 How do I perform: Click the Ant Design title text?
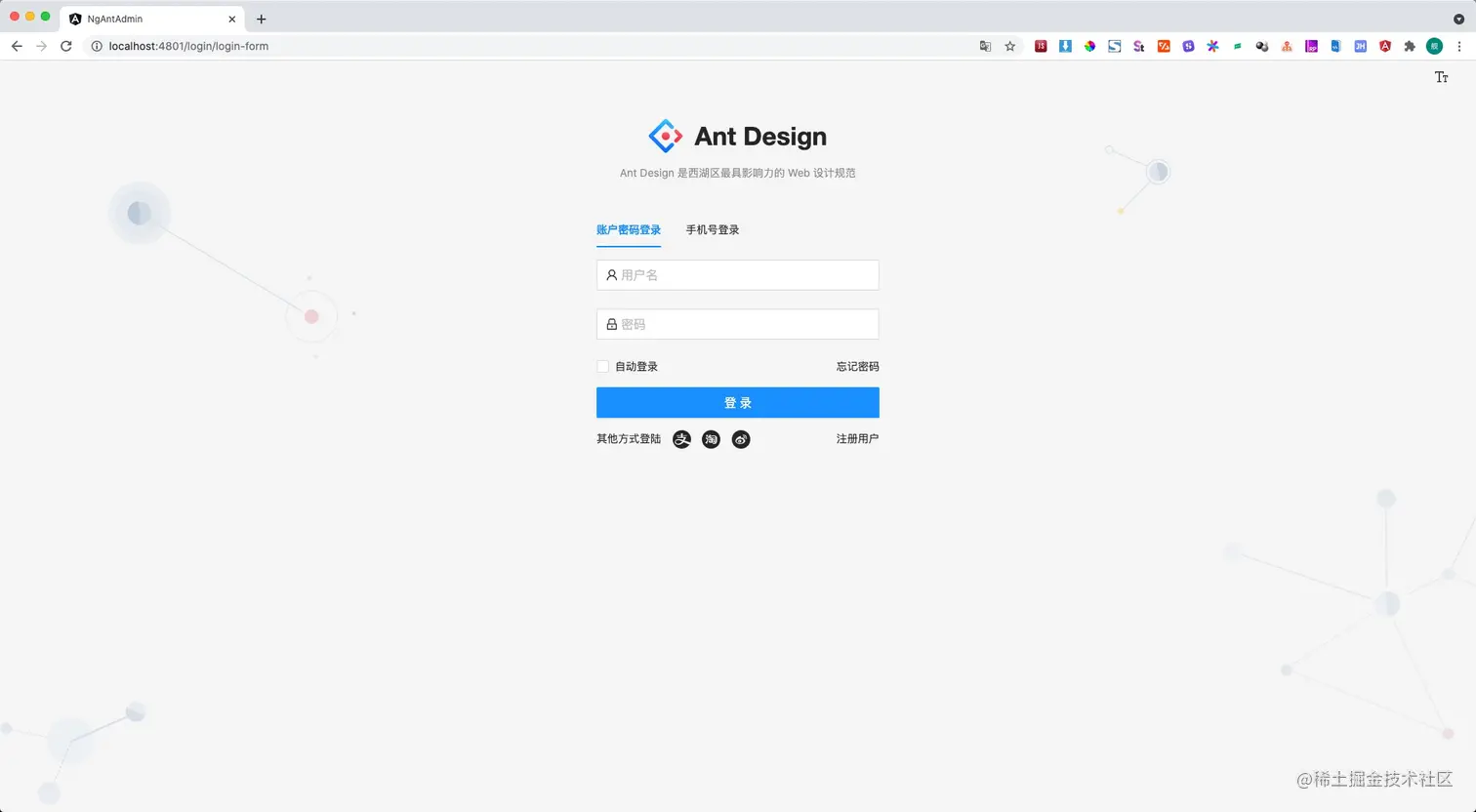point(760,137)
